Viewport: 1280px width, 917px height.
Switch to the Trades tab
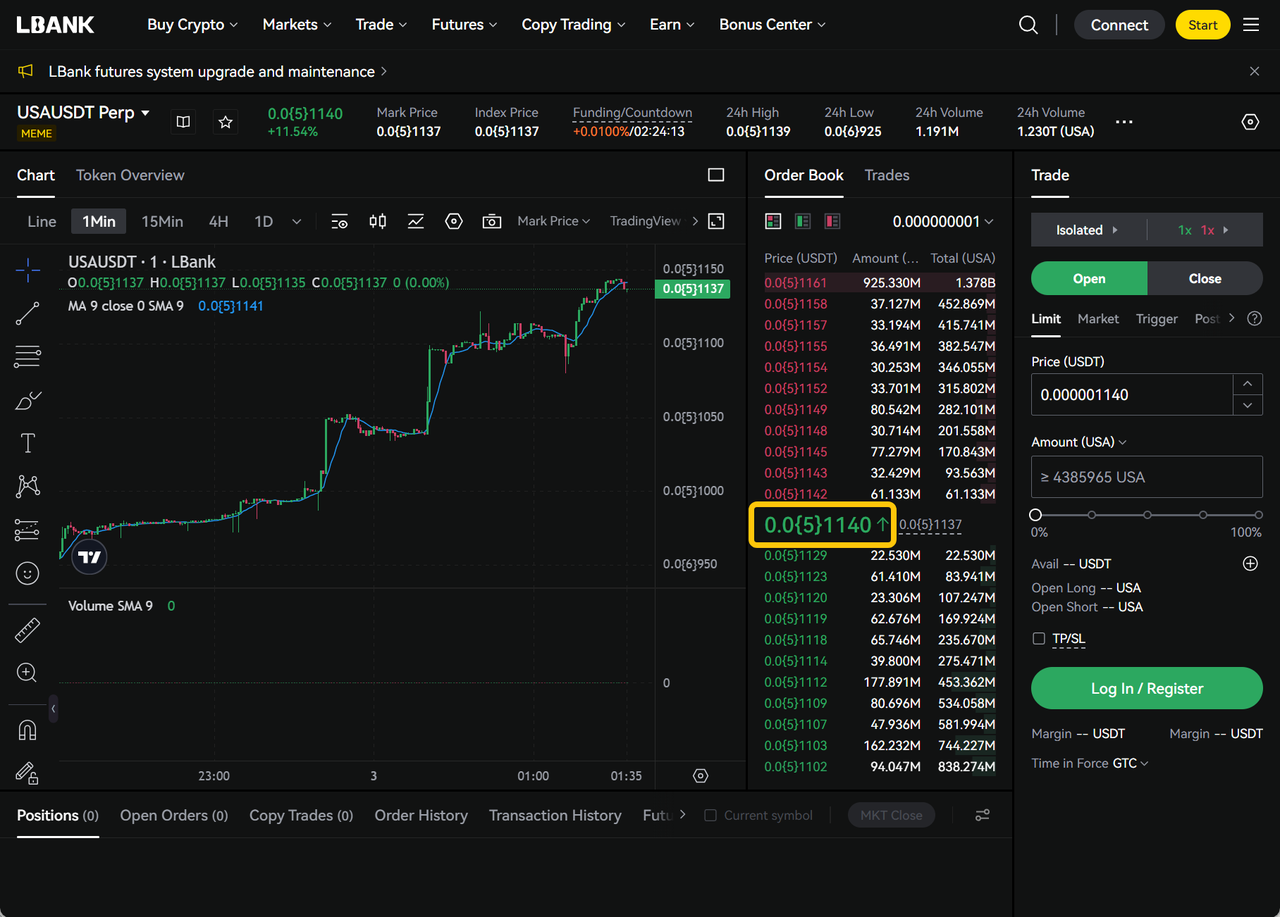point(886,175)
